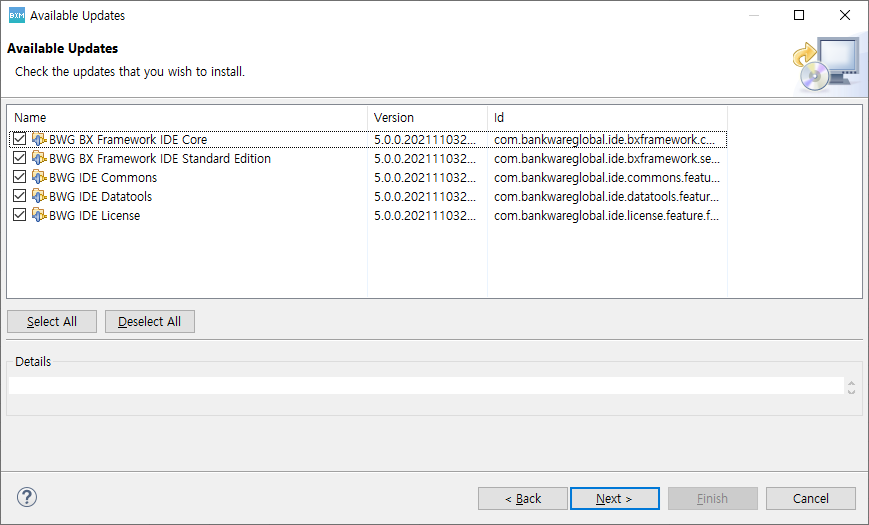
Task: Click the com.bankwareglobal.ide.bxframework.se id cell
Action: tap(607, 159)
